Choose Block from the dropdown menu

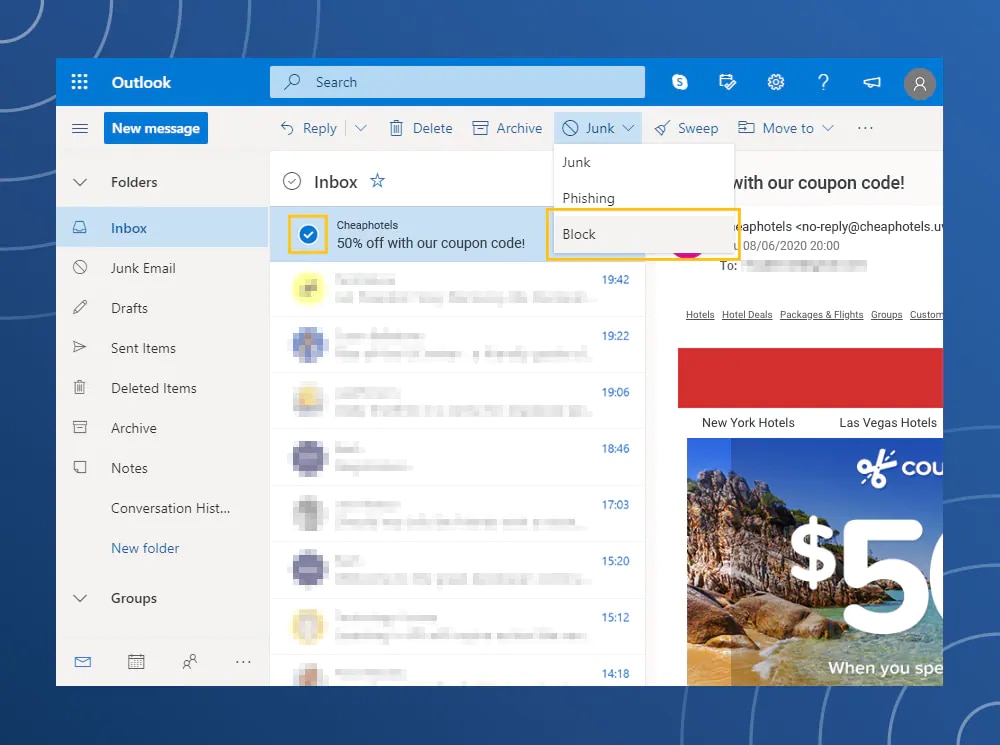tap(644, 234)
